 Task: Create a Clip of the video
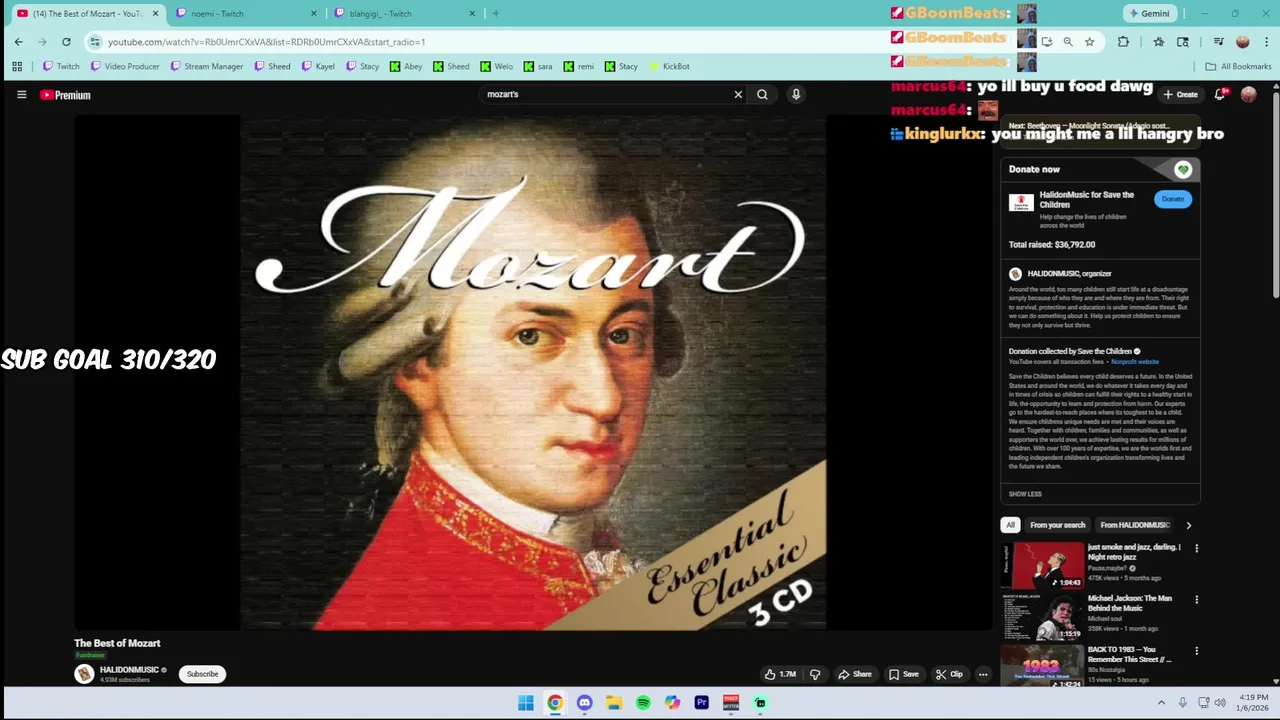(x=949, y=674)
